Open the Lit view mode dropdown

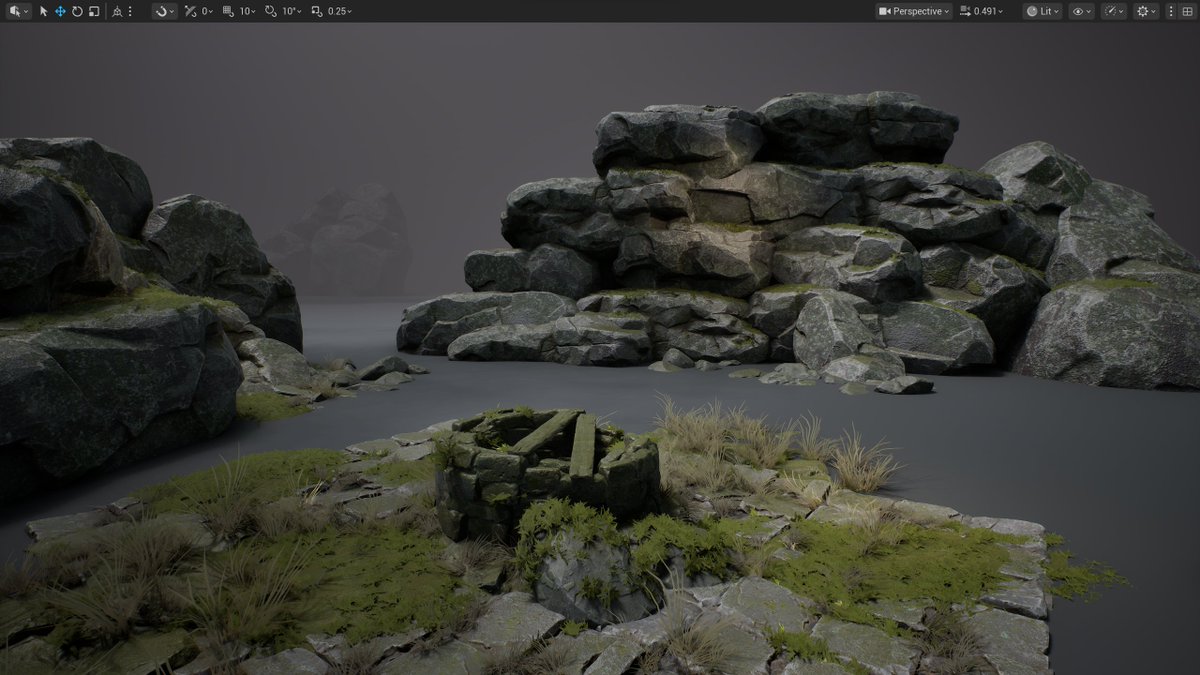click(x=1042, y=11)
